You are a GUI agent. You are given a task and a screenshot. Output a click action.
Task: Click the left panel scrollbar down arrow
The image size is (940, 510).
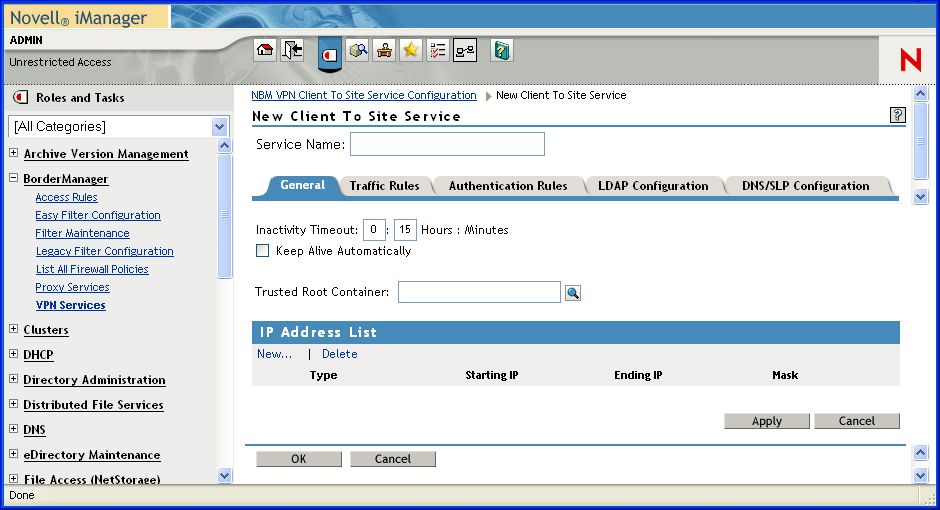click(x=224, y=475)
